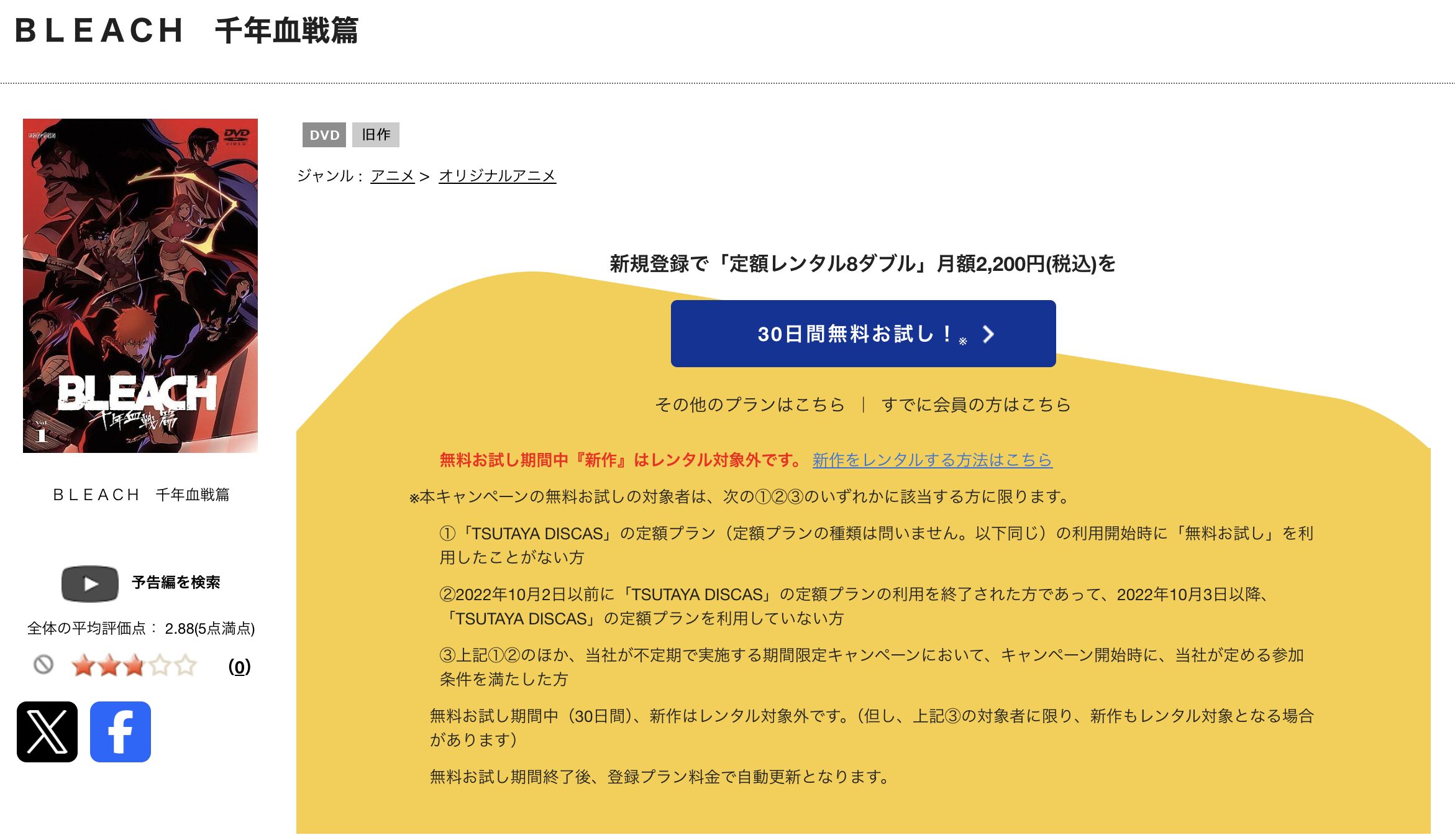Image resolution: width=1455 pixels, height=840 pixels.
Task: Share on Facebook icon
Action: (x=121, y=731)
